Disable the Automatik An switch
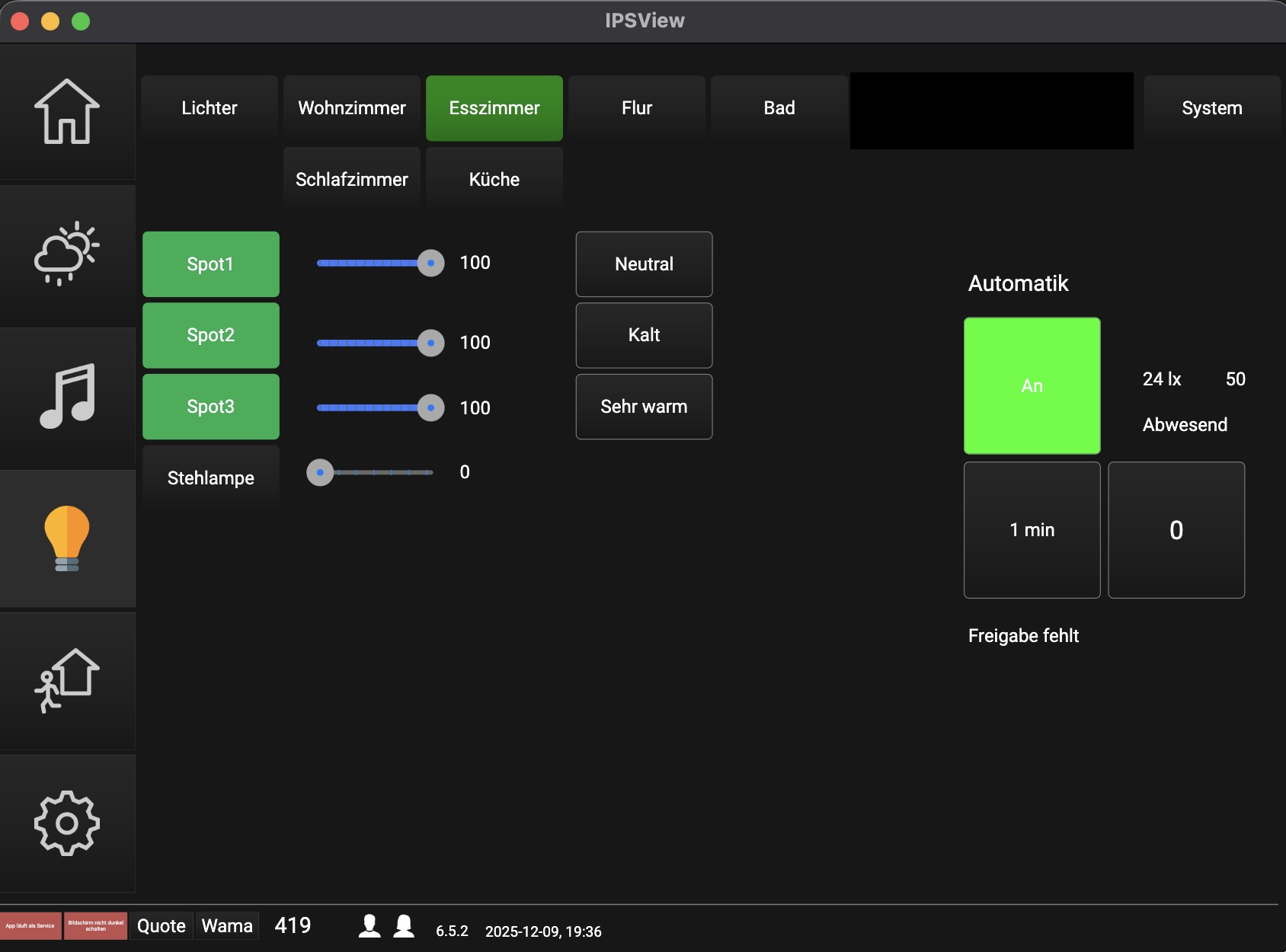Viewport: 1286px width, 952px height. click(1032, 386)
